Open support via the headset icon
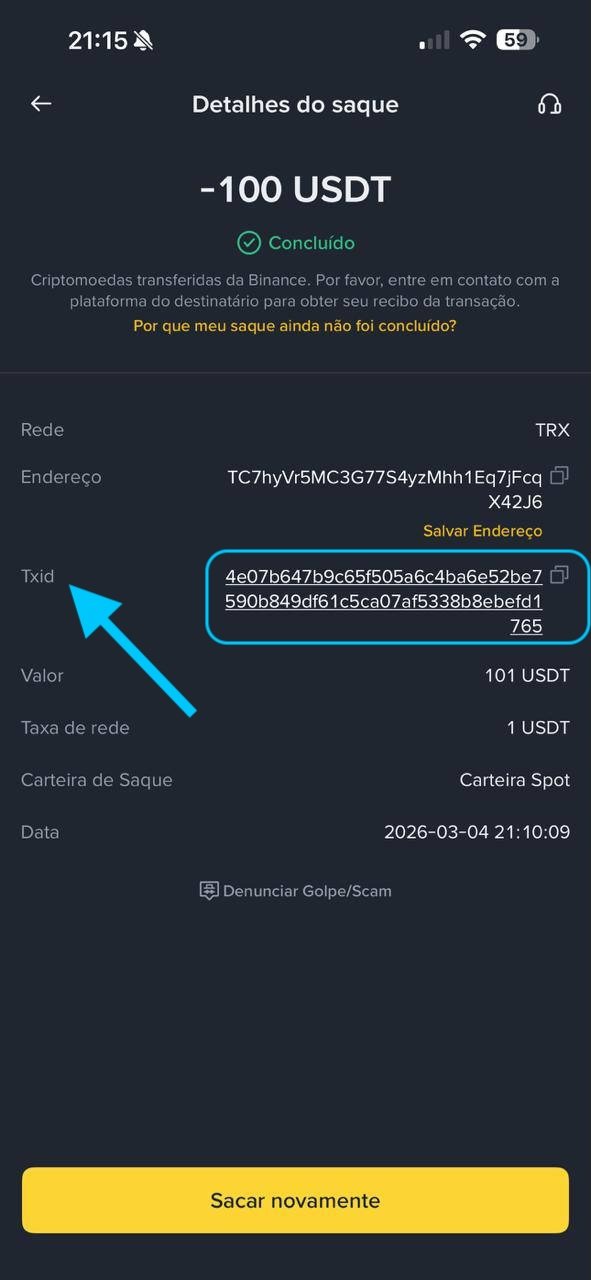Viewport: 591px width, 1280px height. click(x=549, y=104)
